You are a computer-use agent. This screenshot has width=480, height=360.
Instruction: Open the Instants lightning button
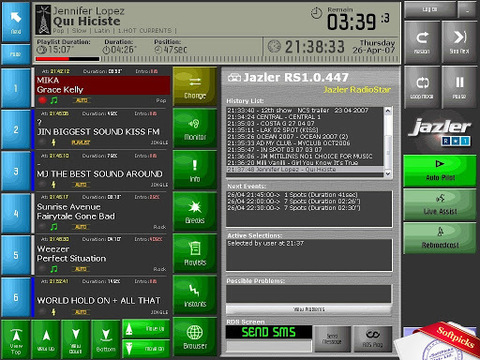pyautogui.click(x=195, y=295)
